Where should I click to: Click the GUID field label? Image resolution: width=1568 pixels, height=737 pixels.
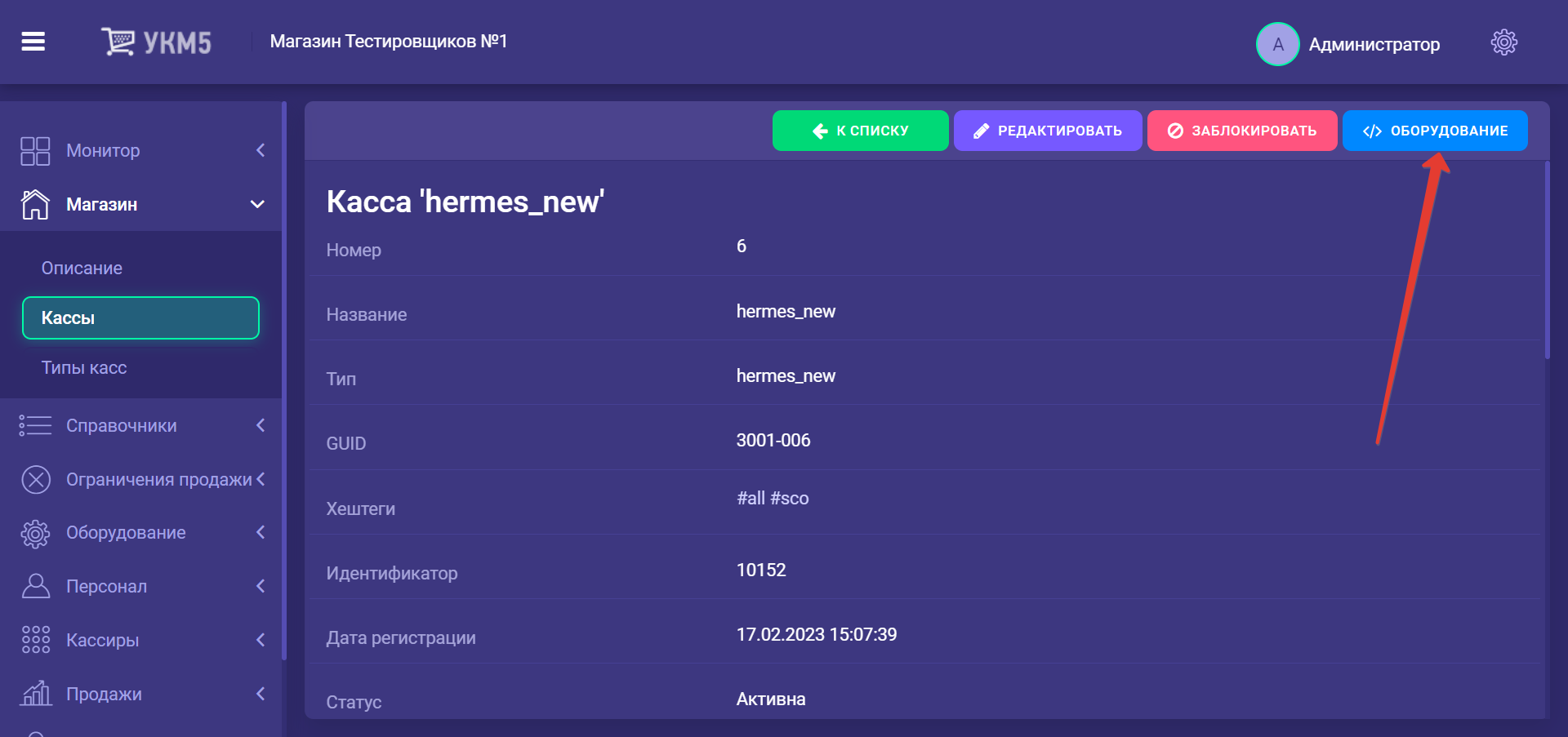(346, 444)
